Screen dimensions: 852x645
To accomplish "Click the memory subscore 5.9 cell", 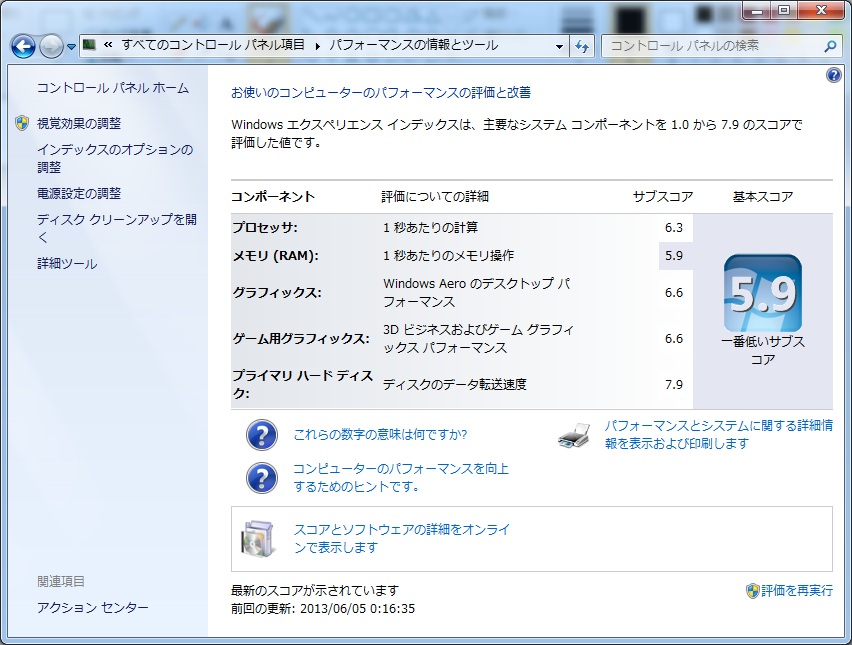I will 675,255.
